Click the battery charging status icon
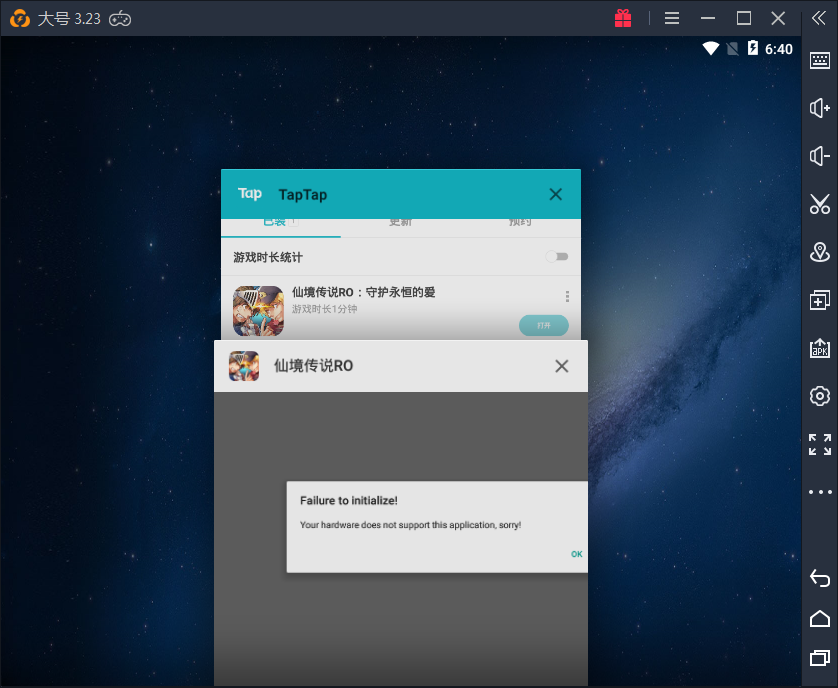 (752, 48)
